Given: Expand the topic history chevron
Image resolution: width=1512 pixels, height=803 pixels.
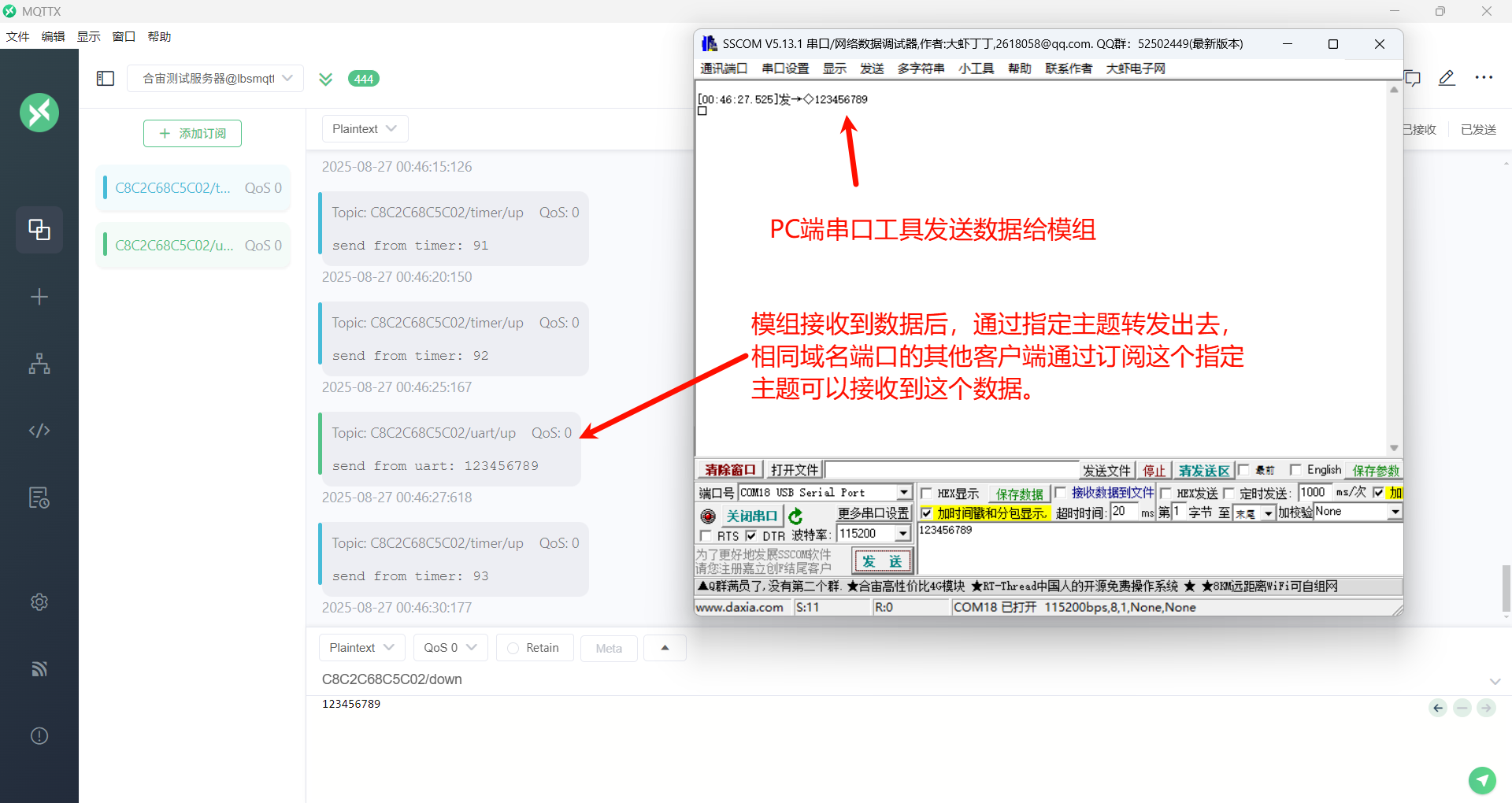Looking at the screenshot, I should pyautogui.click(x=1495, y=681).
